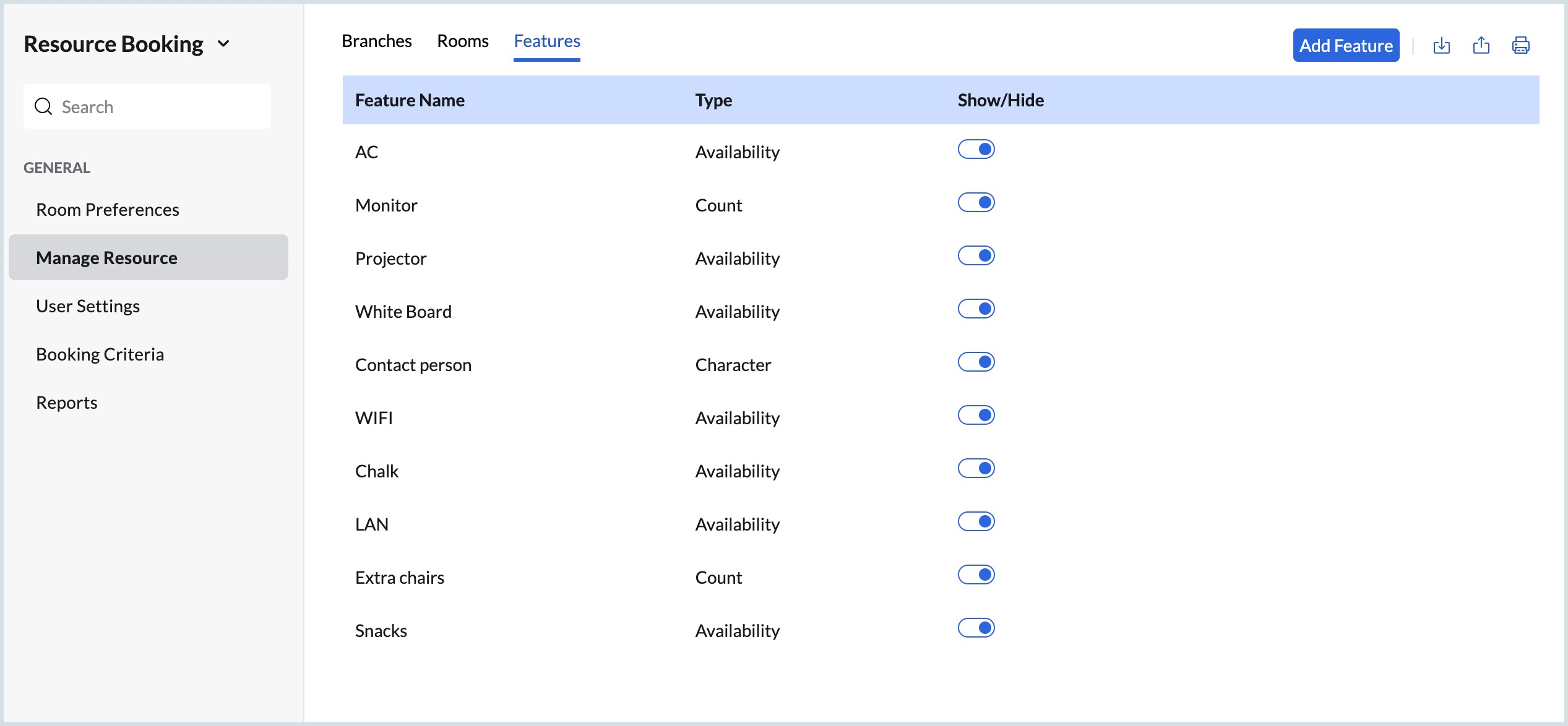Screen dimensions: 1568x726
Task: Turn off the Projector toggle
Action: click(x=976, y=255)
